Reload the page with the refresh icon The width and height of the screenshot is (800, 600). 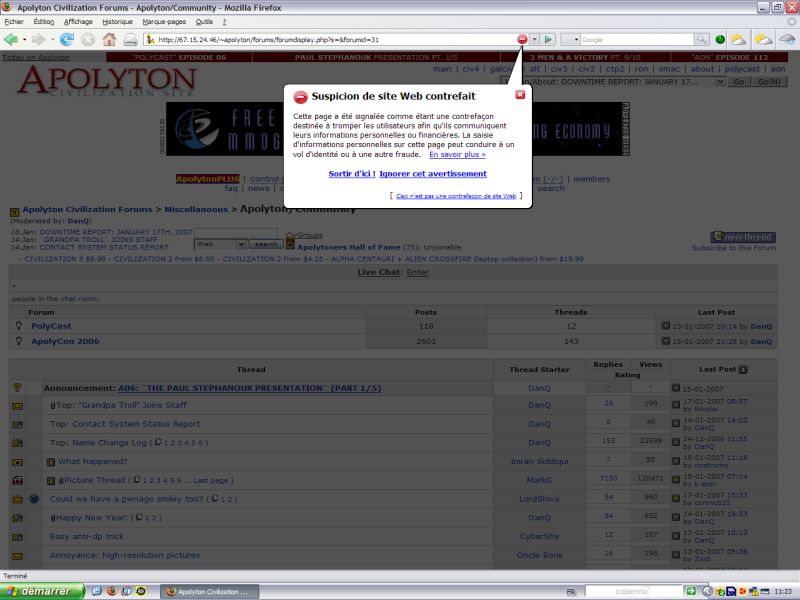[67, 39]
